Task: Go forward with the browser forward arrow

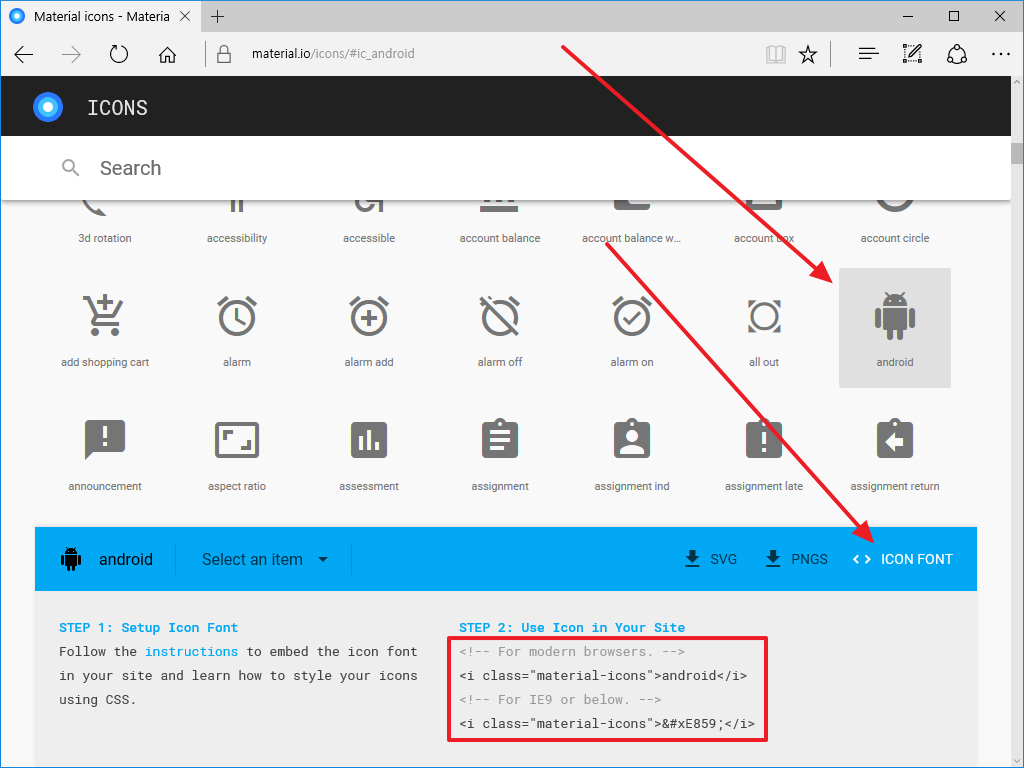Action: coord(71,54)
